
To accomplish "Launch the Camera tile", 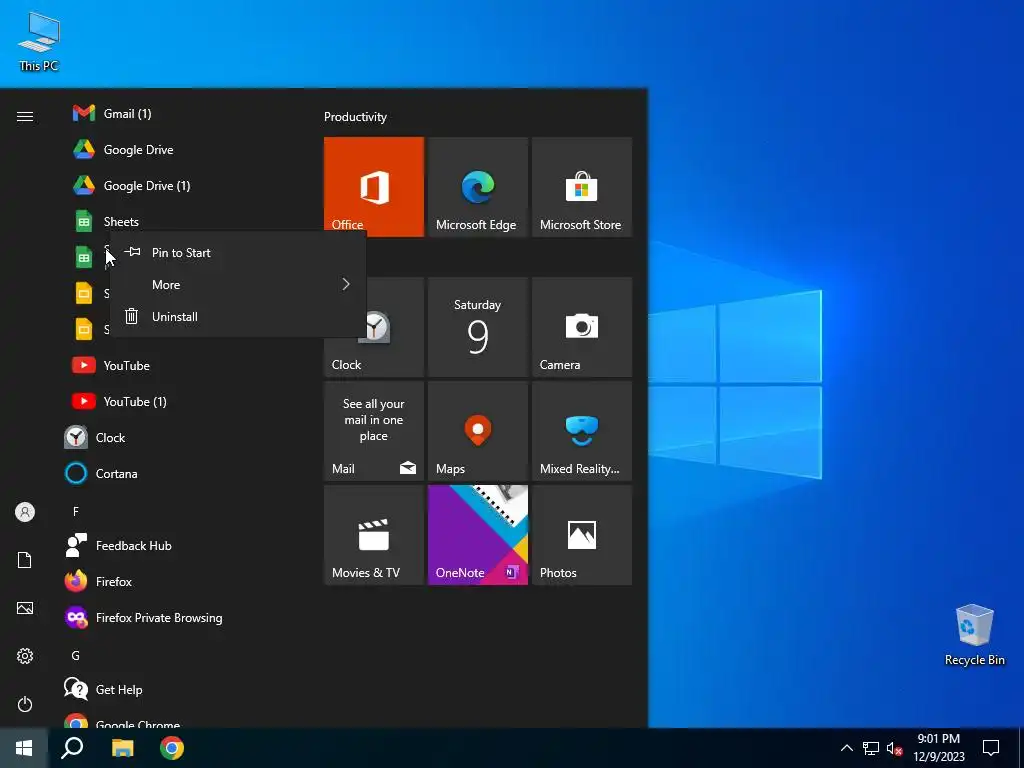I will (x=582, y=327).
